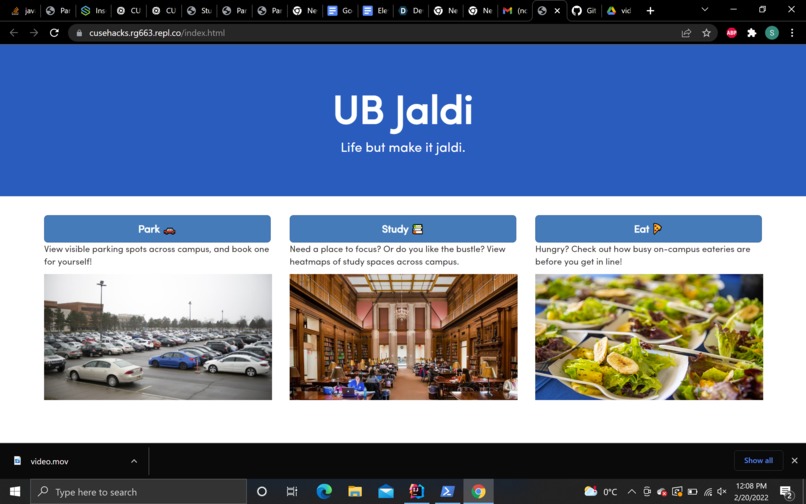Open the Wi-Fi network tray icon
The image size is (806, 504).
coord(708,492)
